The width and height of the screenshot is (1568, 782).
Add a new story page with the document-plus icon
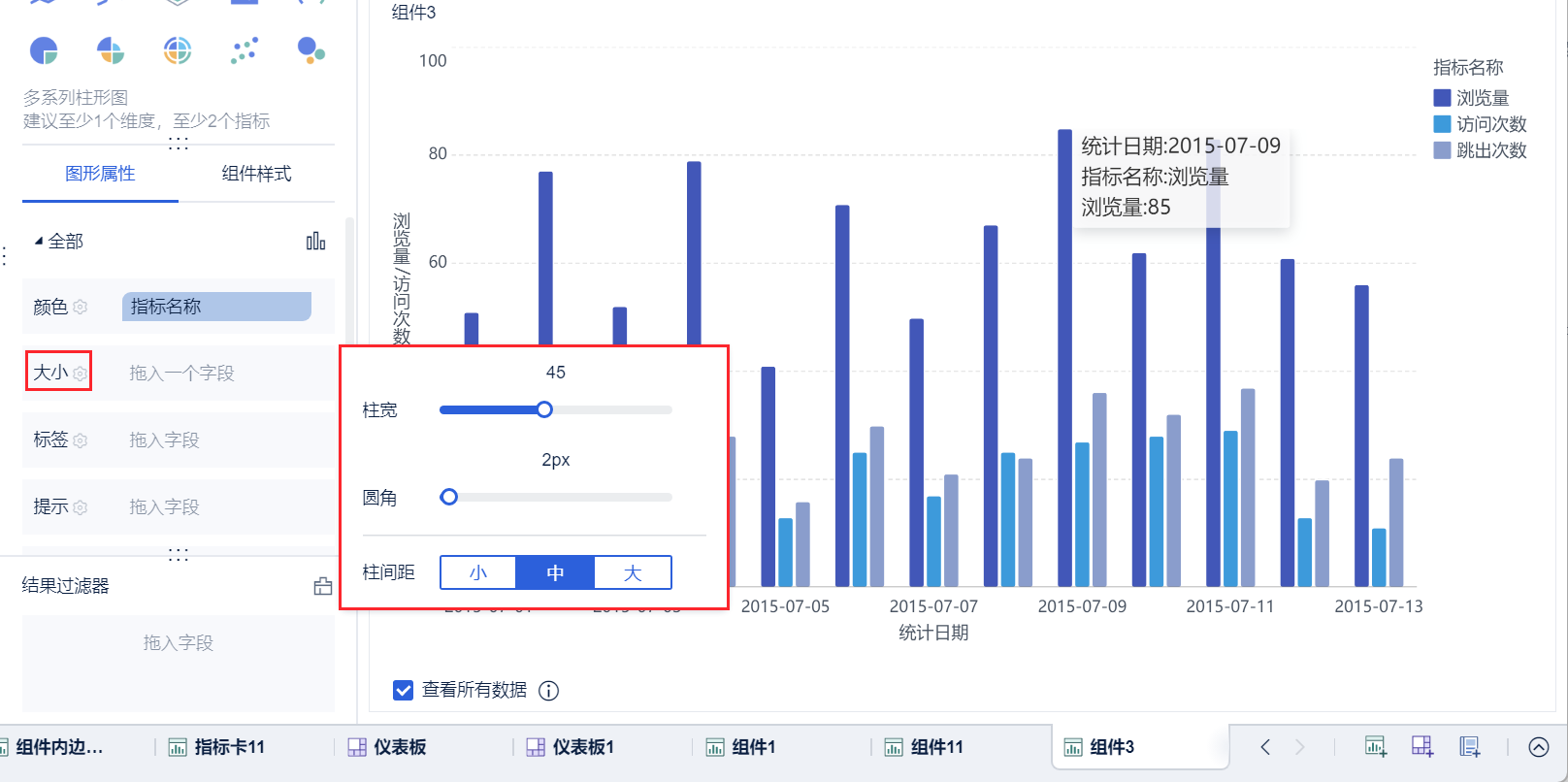(1470, 746)
